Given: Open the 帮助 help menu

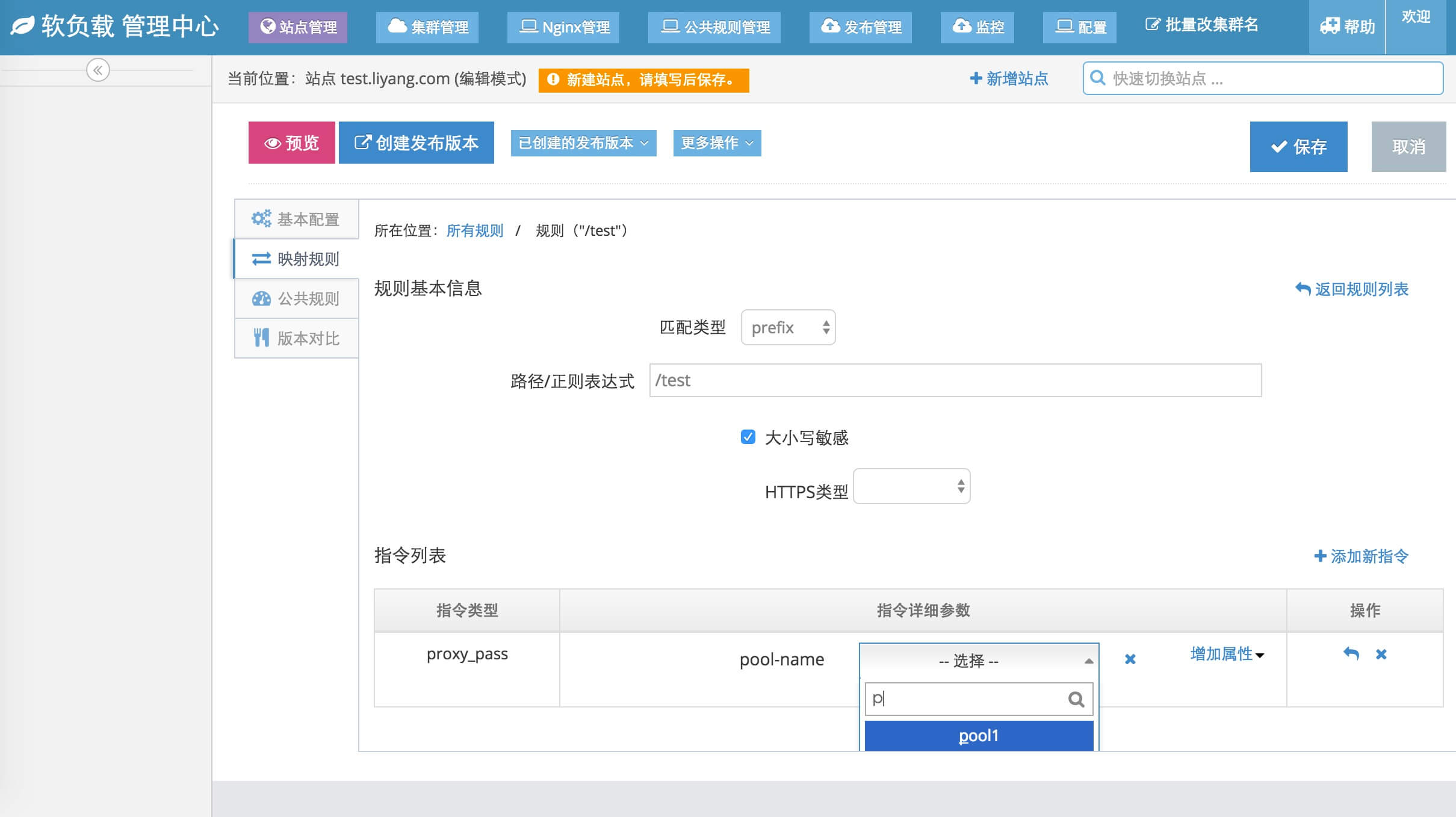Looking at the screenshot, I should [x=1347, y=27].
